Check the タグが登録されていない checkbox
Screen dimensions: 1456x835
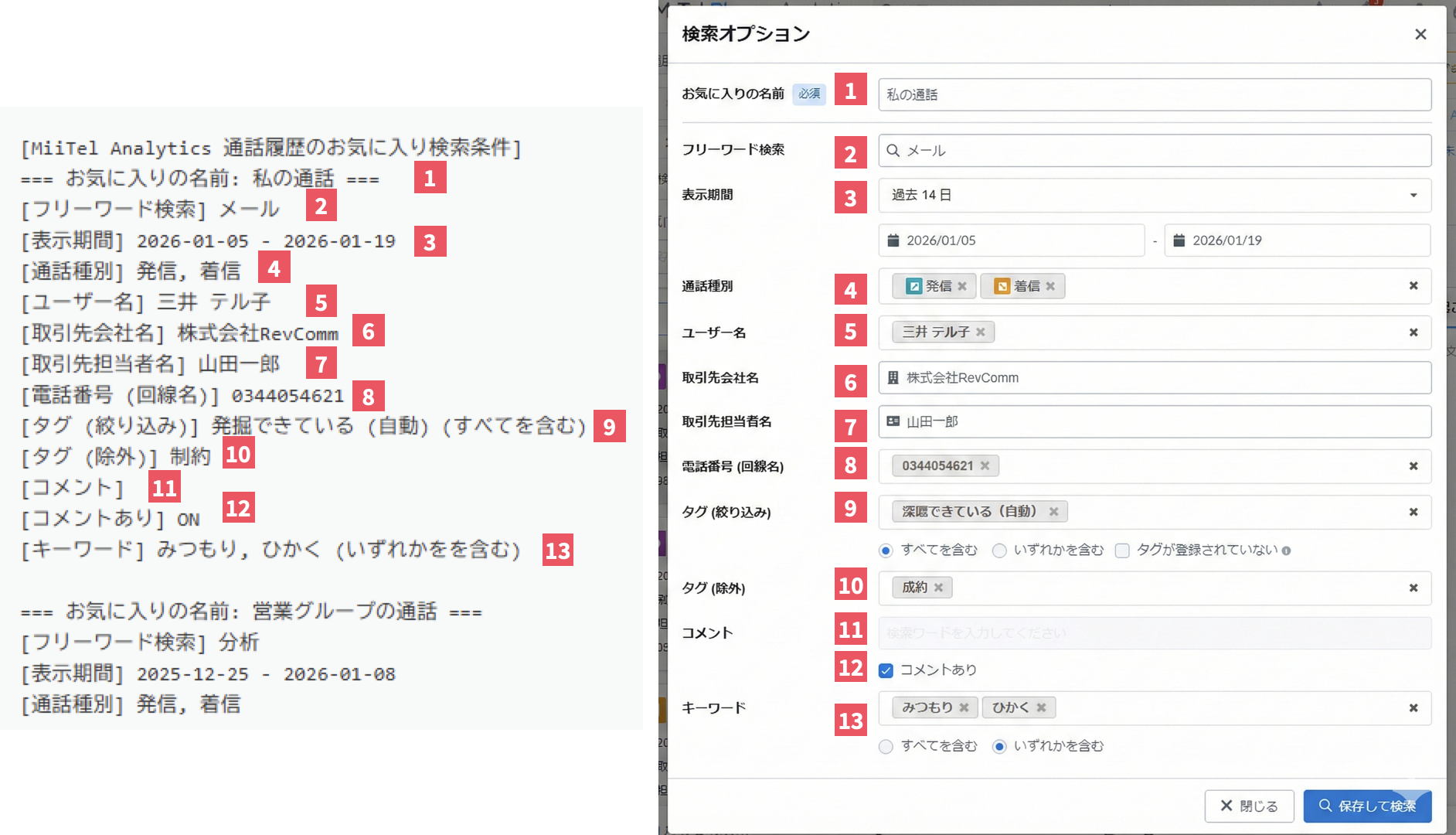(1122, 550)
